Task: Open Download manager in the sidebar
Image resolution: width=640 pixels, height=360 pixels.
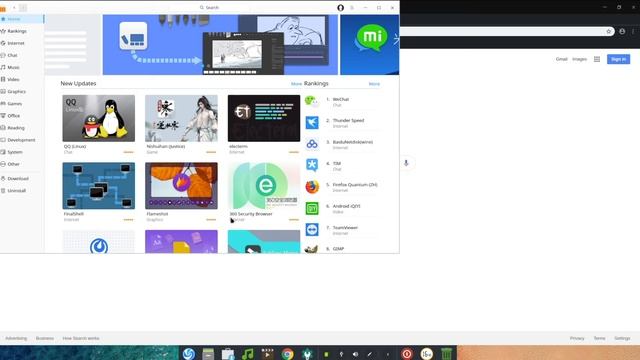Action: point(22,179)
